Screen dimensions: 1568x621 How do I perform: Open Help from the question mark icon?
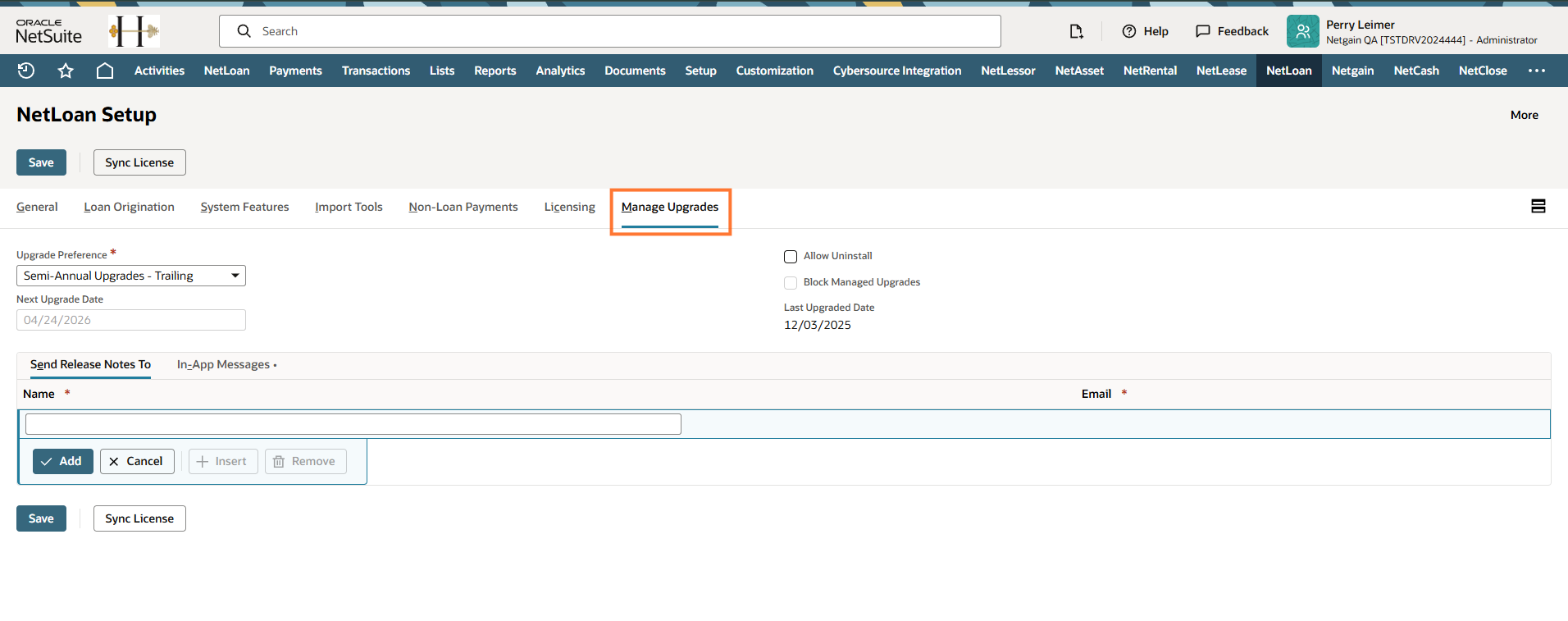click(x=1129, y=31)
